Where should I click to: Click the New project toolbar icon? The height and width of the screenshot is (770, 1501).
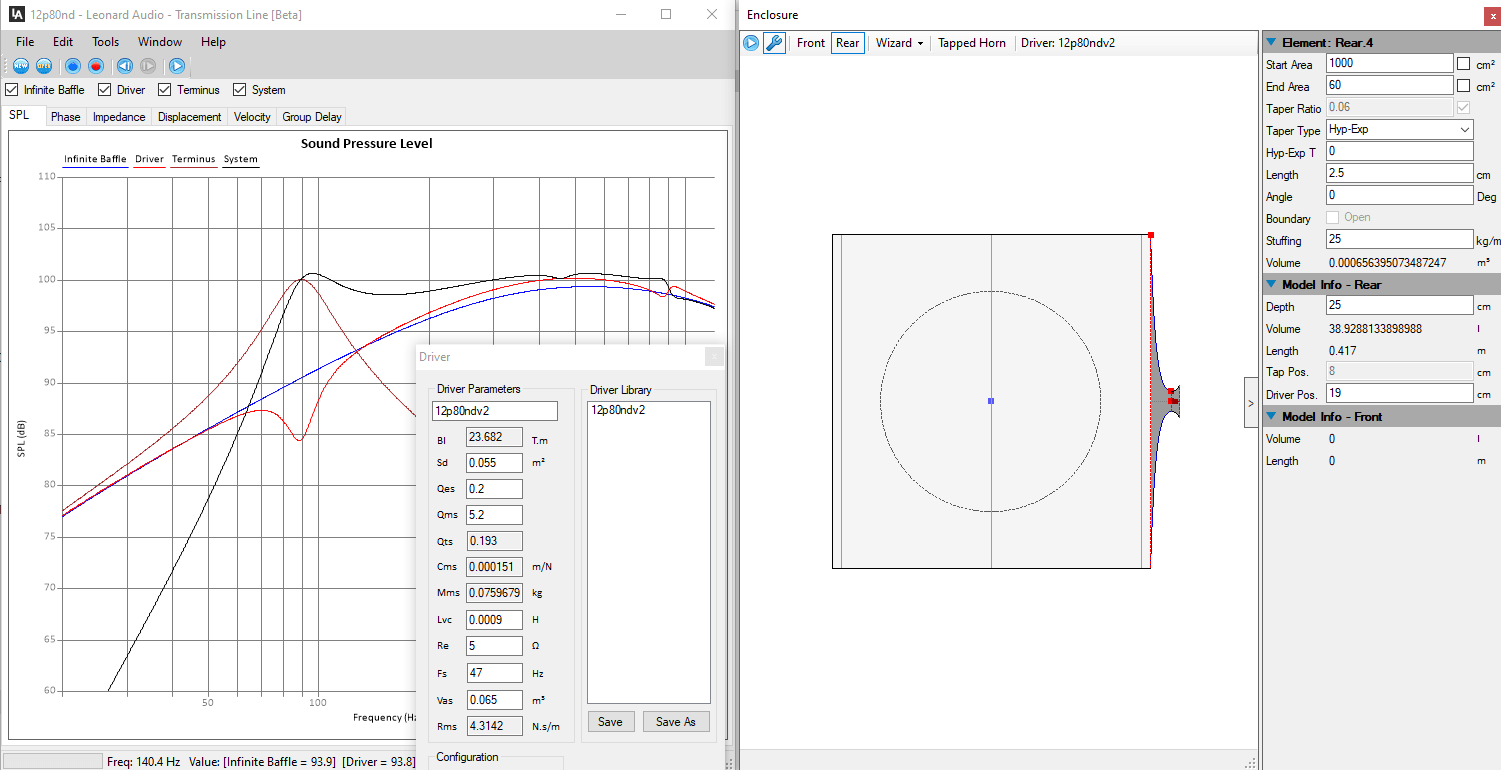[x=20, y=66]
